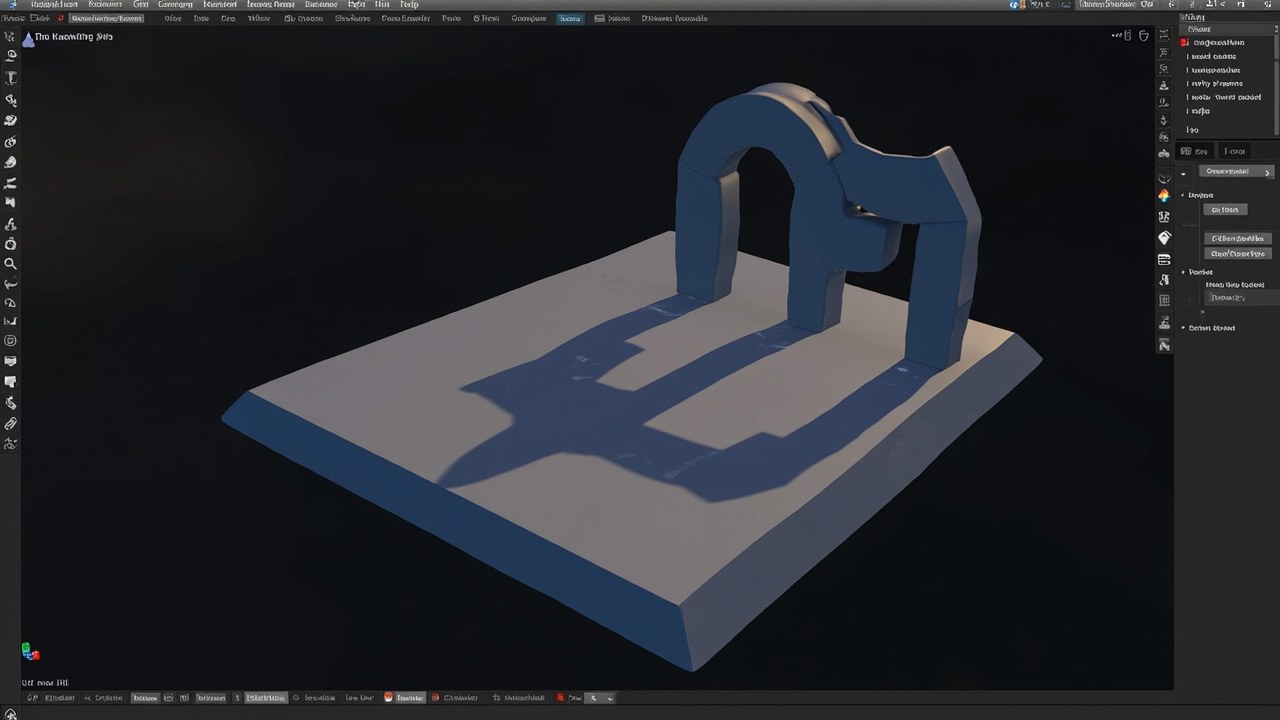Open the wide dropdown with chevron in properties panel
This screenshot has width=1280, height=720.
[x=1236, y=172]
